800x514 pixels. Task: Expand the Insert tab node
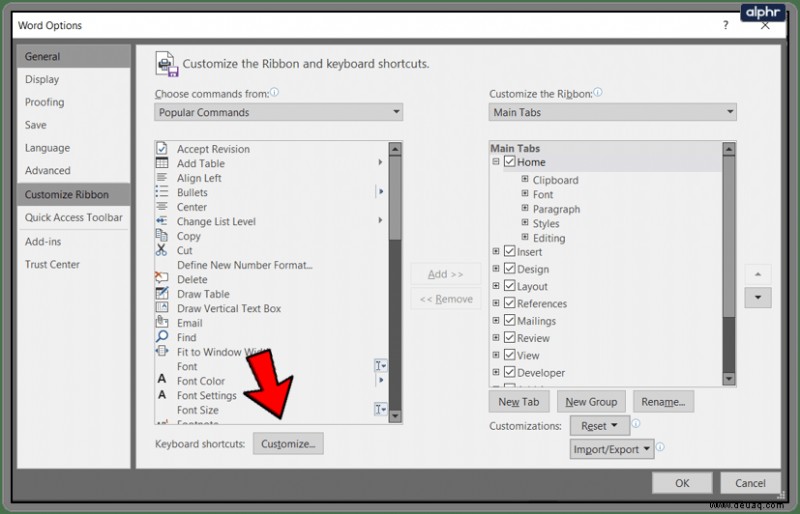click(x=495, y=251)
